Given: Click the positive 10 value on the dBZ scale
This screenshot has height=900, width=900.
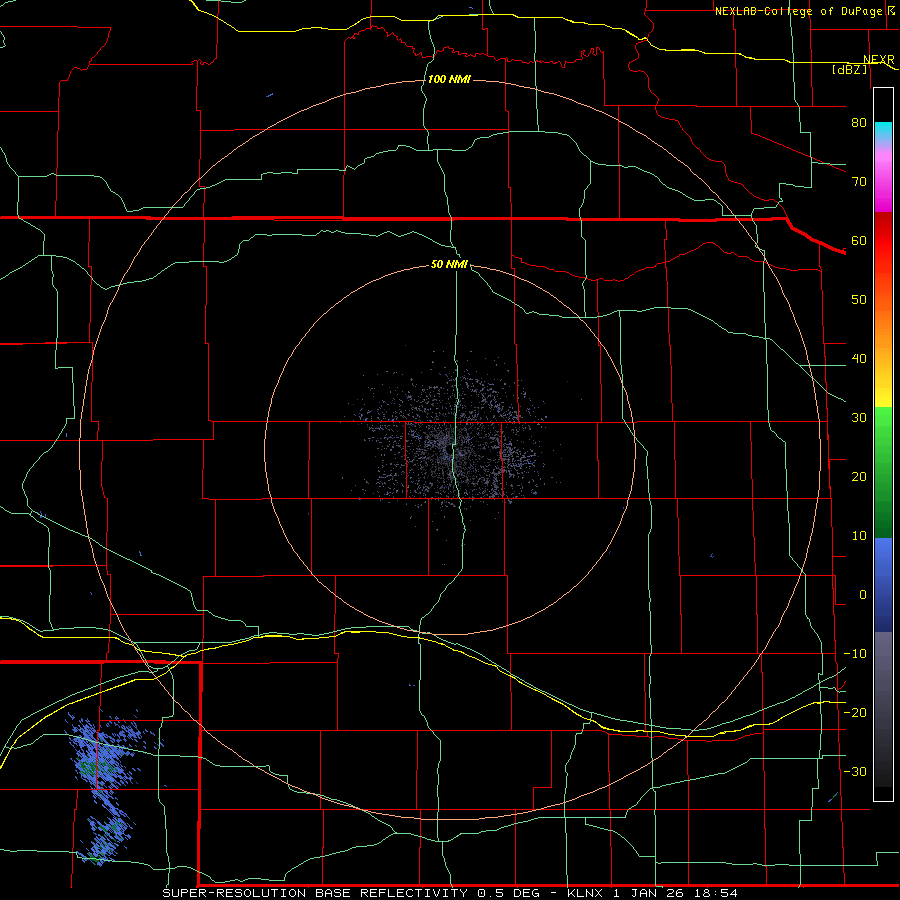Looking at the screenshot, I should 859,536.
